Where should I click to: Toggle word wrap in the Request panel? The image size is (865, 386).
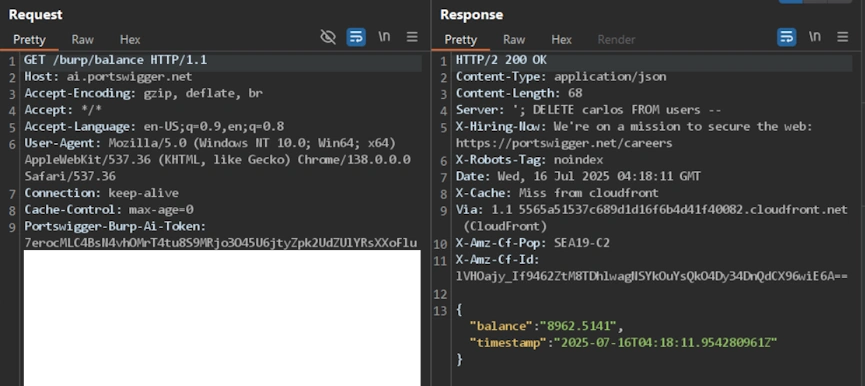coord(356,37)
